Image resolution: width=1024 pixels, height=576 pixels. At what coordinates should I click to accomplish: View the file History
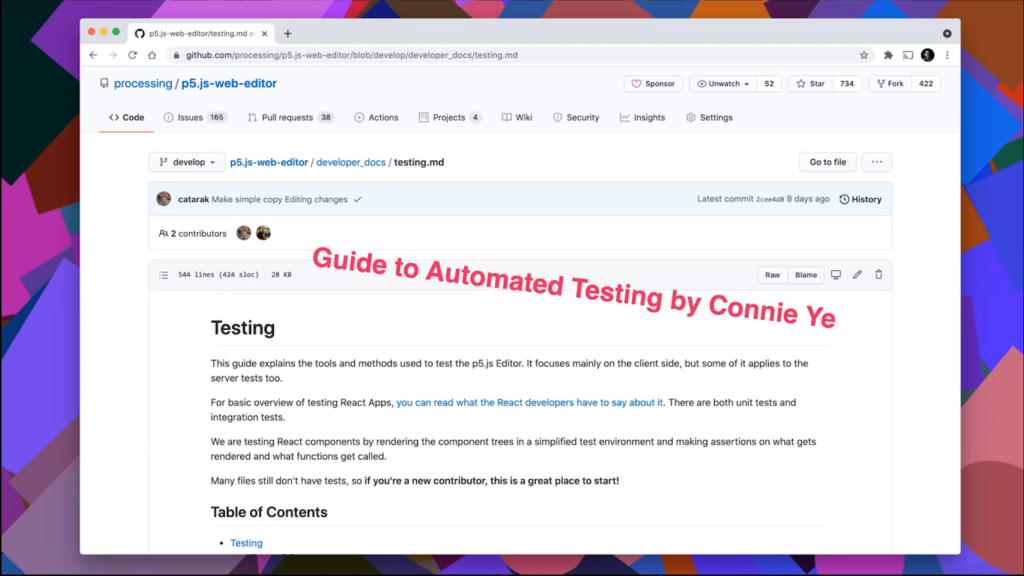pos(860,199)
